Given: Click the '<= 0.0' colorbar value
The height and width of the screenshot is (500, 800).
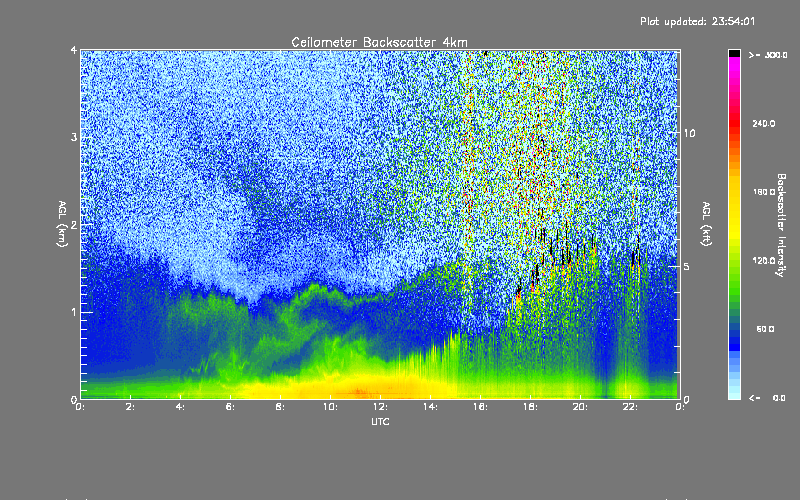Looking at the screenshot, I should pos(768,398).
